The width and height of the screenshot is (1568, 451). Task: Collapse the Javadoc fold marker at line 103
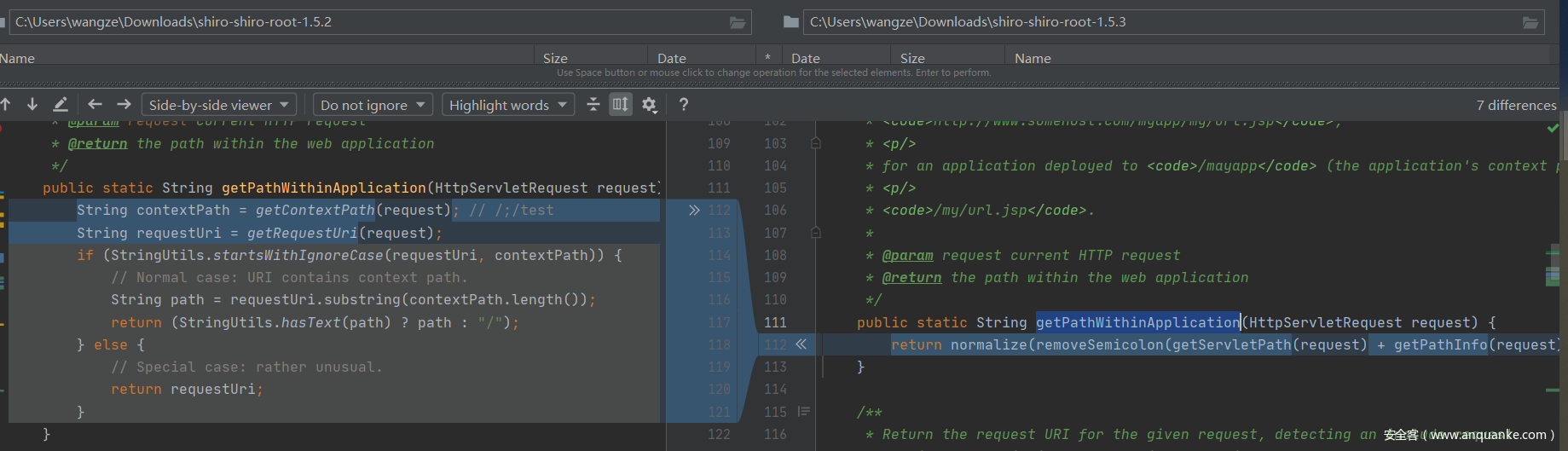(816, 143)
